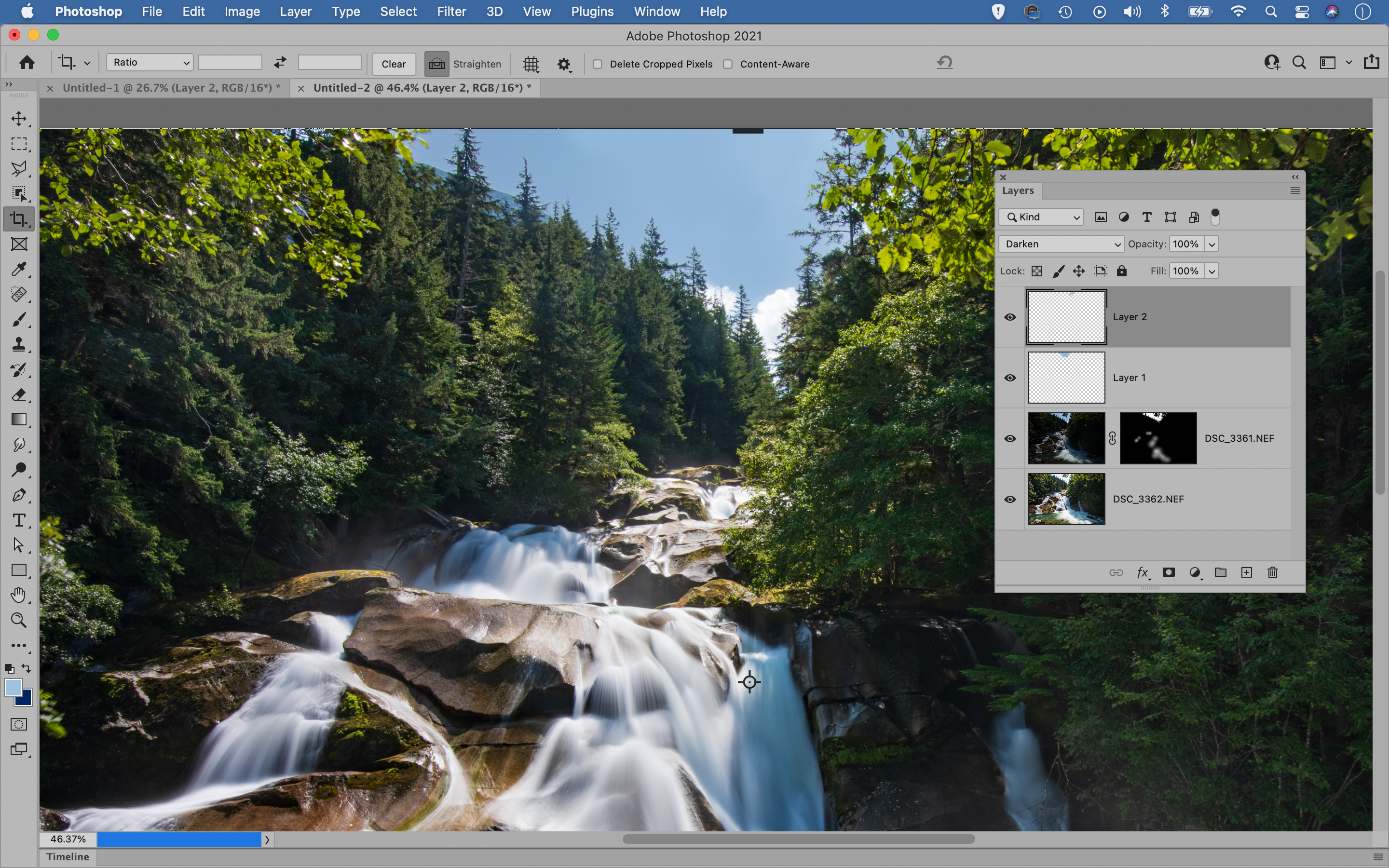Reset the crop box settings
Viewport: 1389px width, 868px height.
945,62
